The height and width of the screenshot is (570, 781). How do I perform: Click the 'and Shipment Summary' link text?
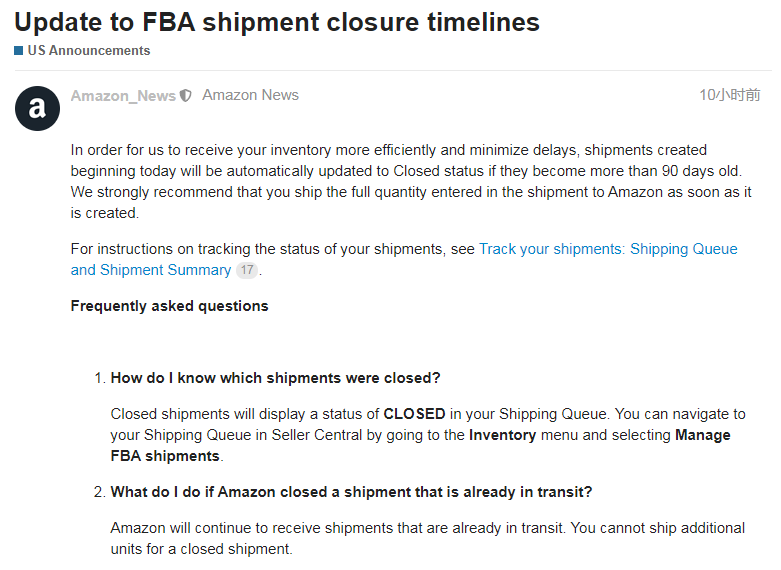click(151, 270)
